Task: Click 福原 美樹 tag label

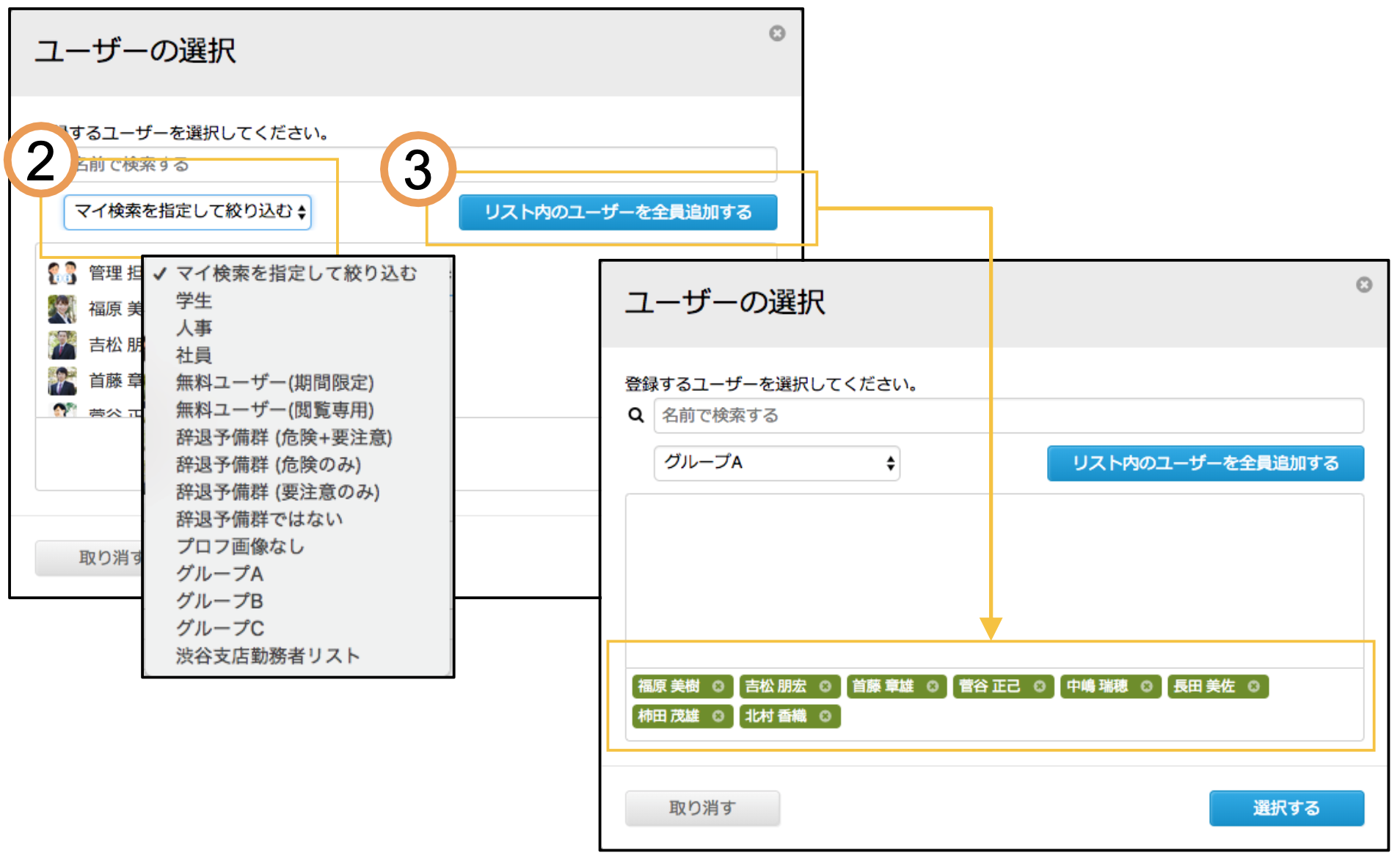Action: pyautogui.click(x=668, y=686)
